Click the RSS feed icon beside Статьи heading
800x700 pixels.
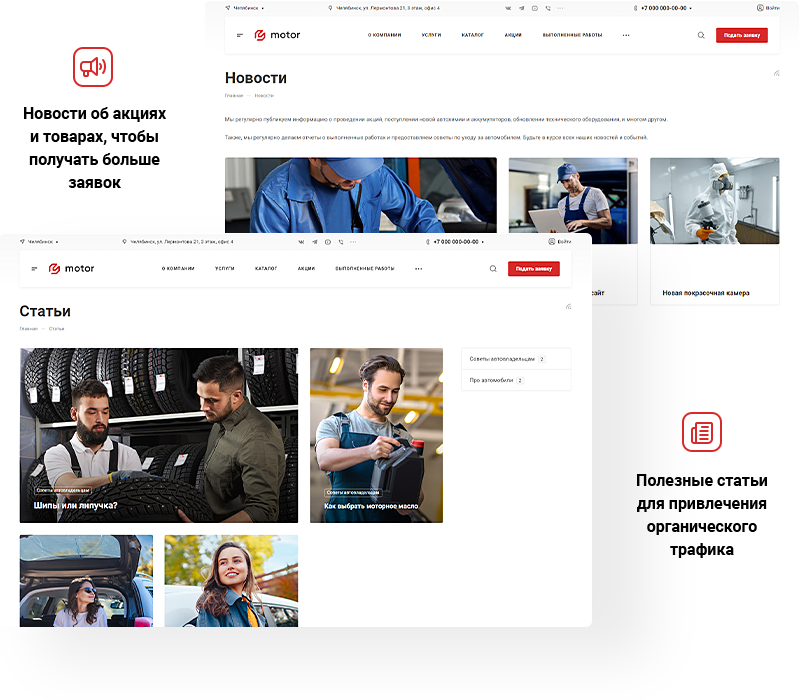tap(569, 307)
